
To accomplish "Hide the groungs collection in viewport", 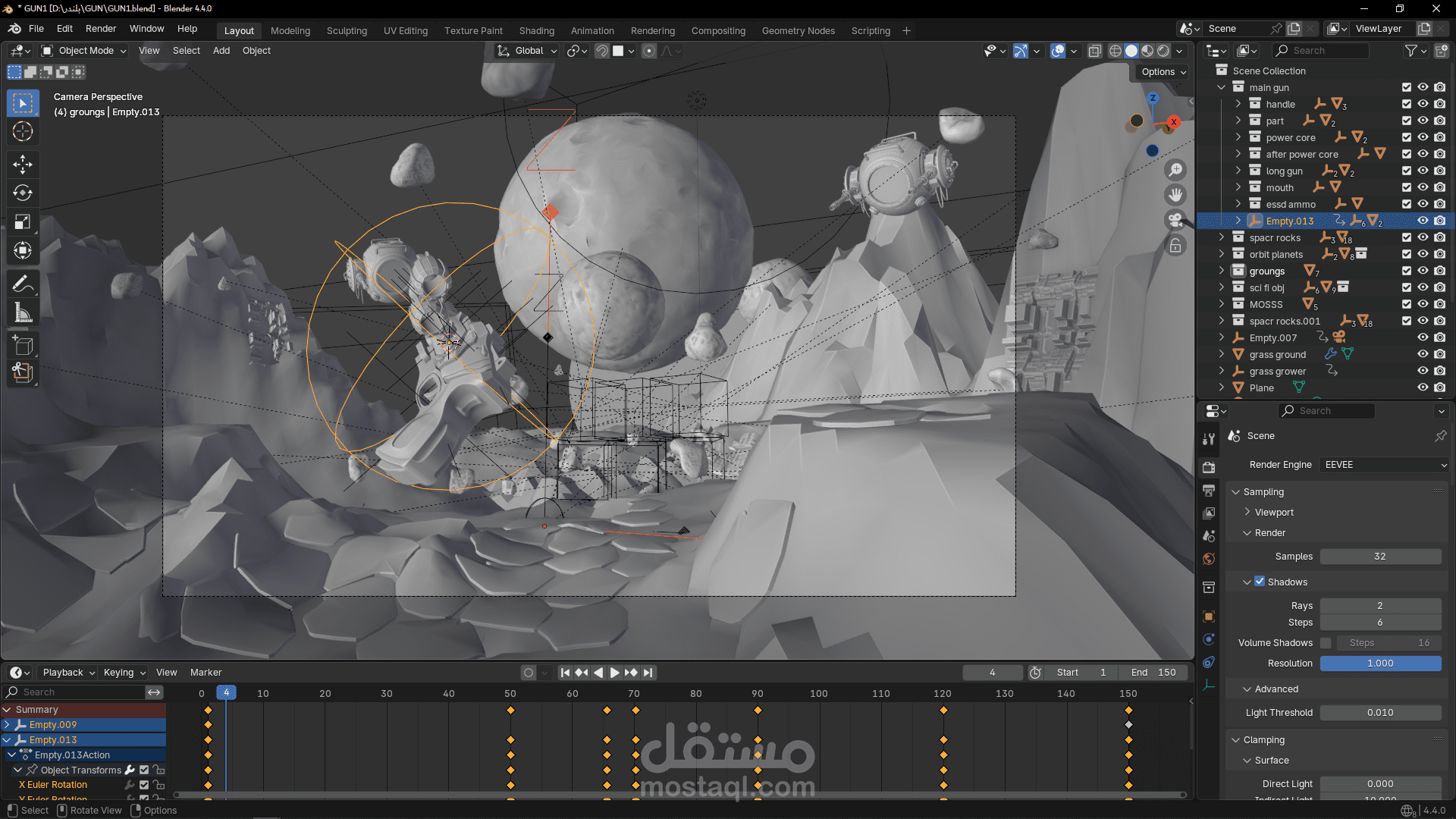I will pyautogui.click(x=1423, y=271).
